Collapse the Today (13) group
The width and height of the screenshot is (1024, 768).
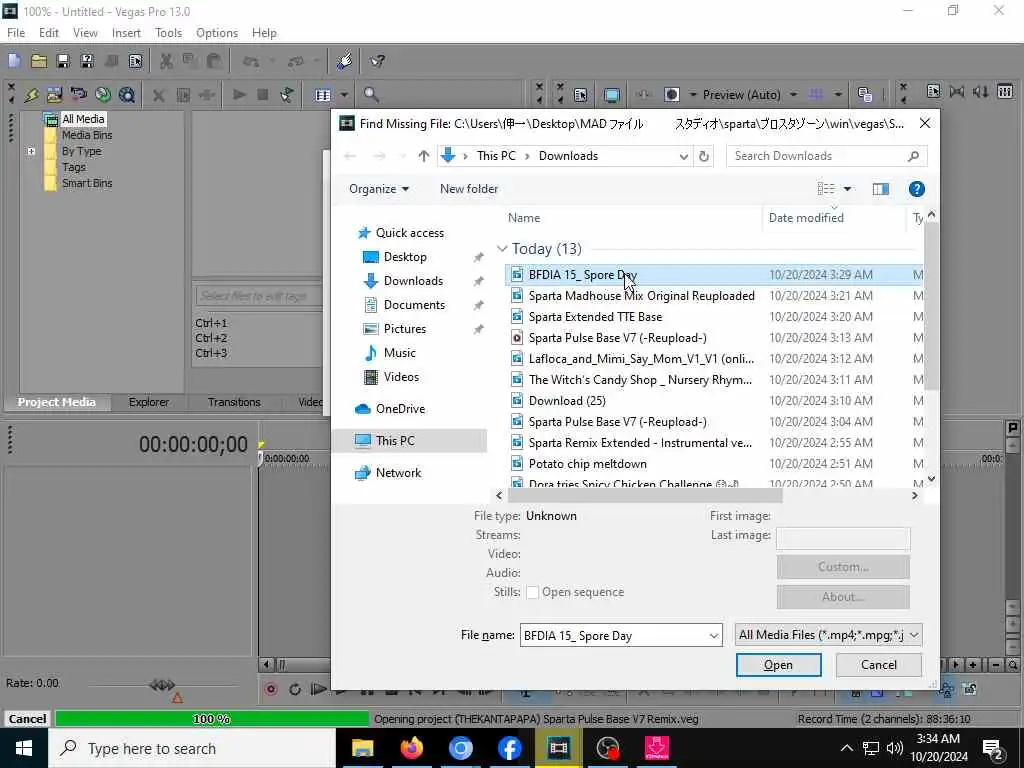pyautogui.click(x=502, y=249)
